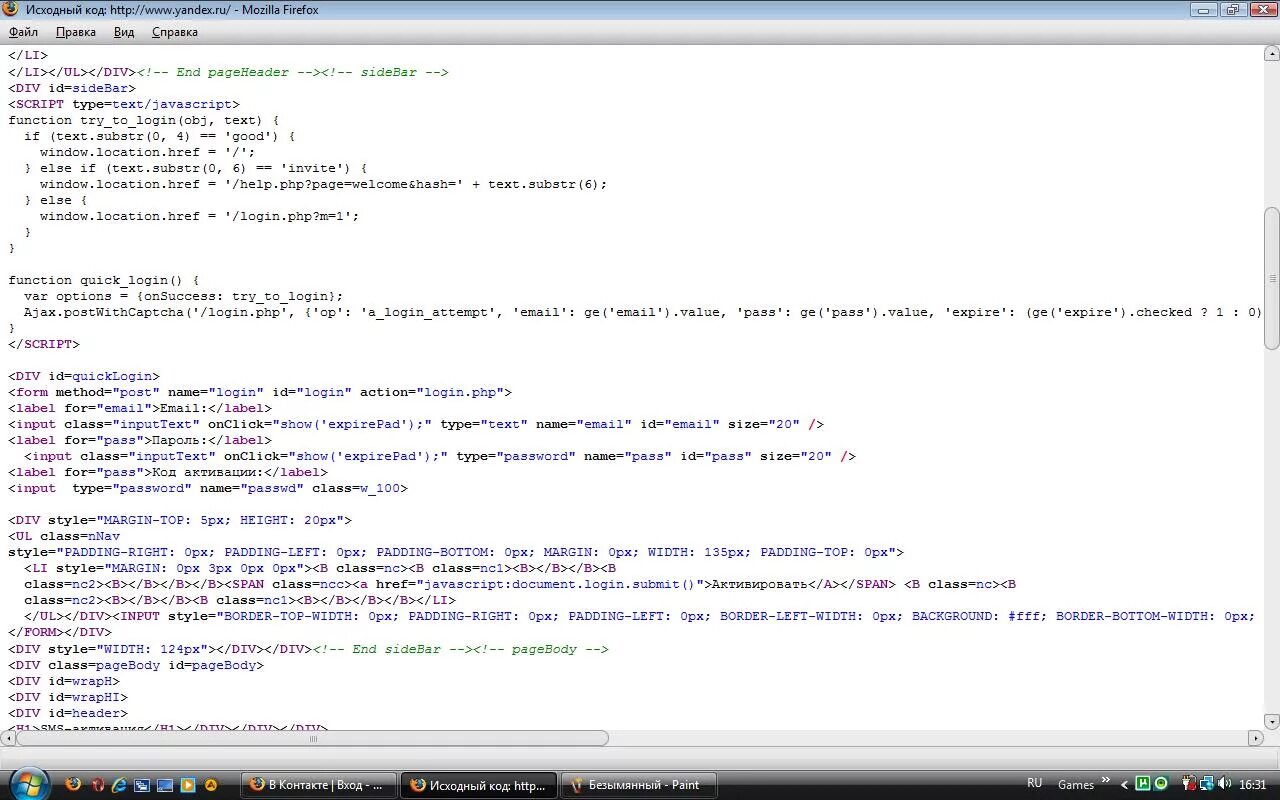Click "window.location.href = '/login.php?m=1';" line

coord(200,216)
